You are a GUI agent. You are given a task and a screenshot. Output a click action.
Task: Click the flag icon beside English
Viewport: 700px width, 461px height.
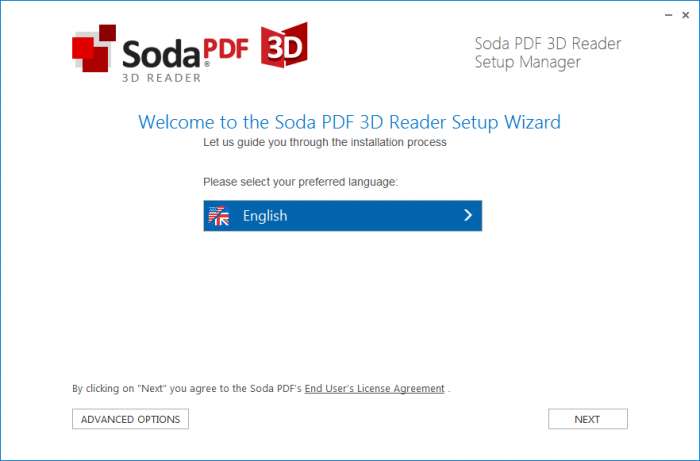click(219, 216)
